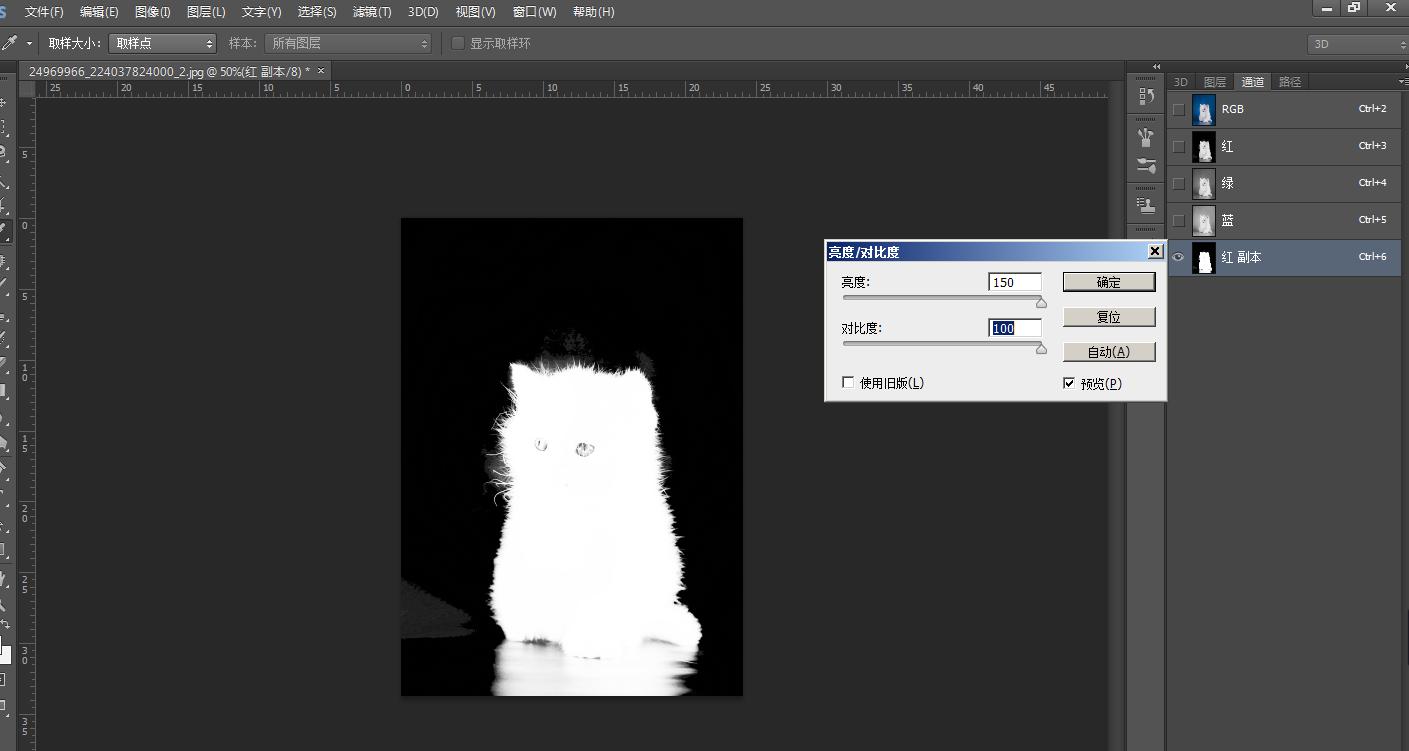Click the 绿 channel thumbnail
Viewport: 1409px width, 751px height.
point(1204,183)
